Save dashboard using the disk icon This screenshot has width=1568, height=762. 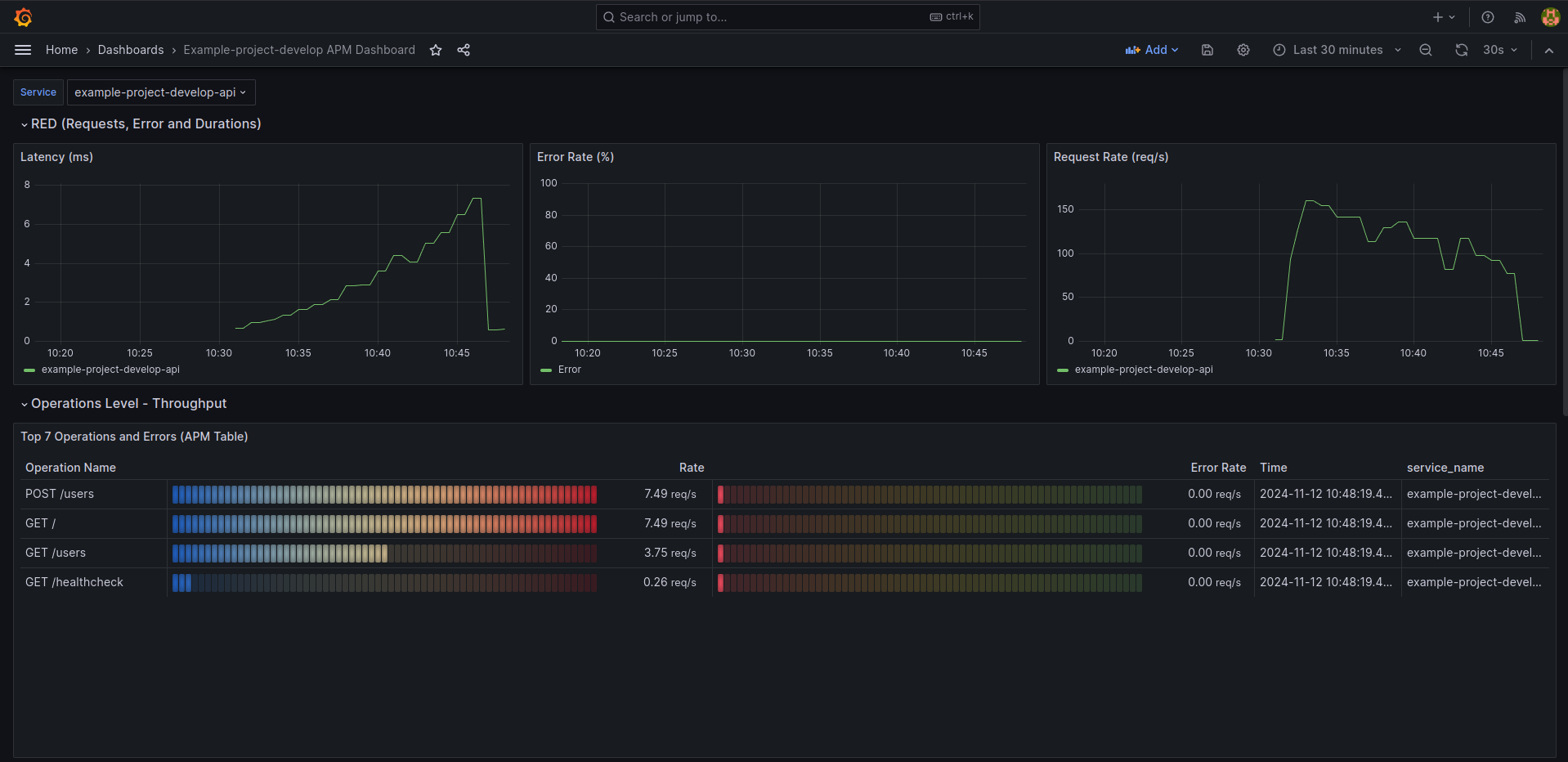point(1207,50)
